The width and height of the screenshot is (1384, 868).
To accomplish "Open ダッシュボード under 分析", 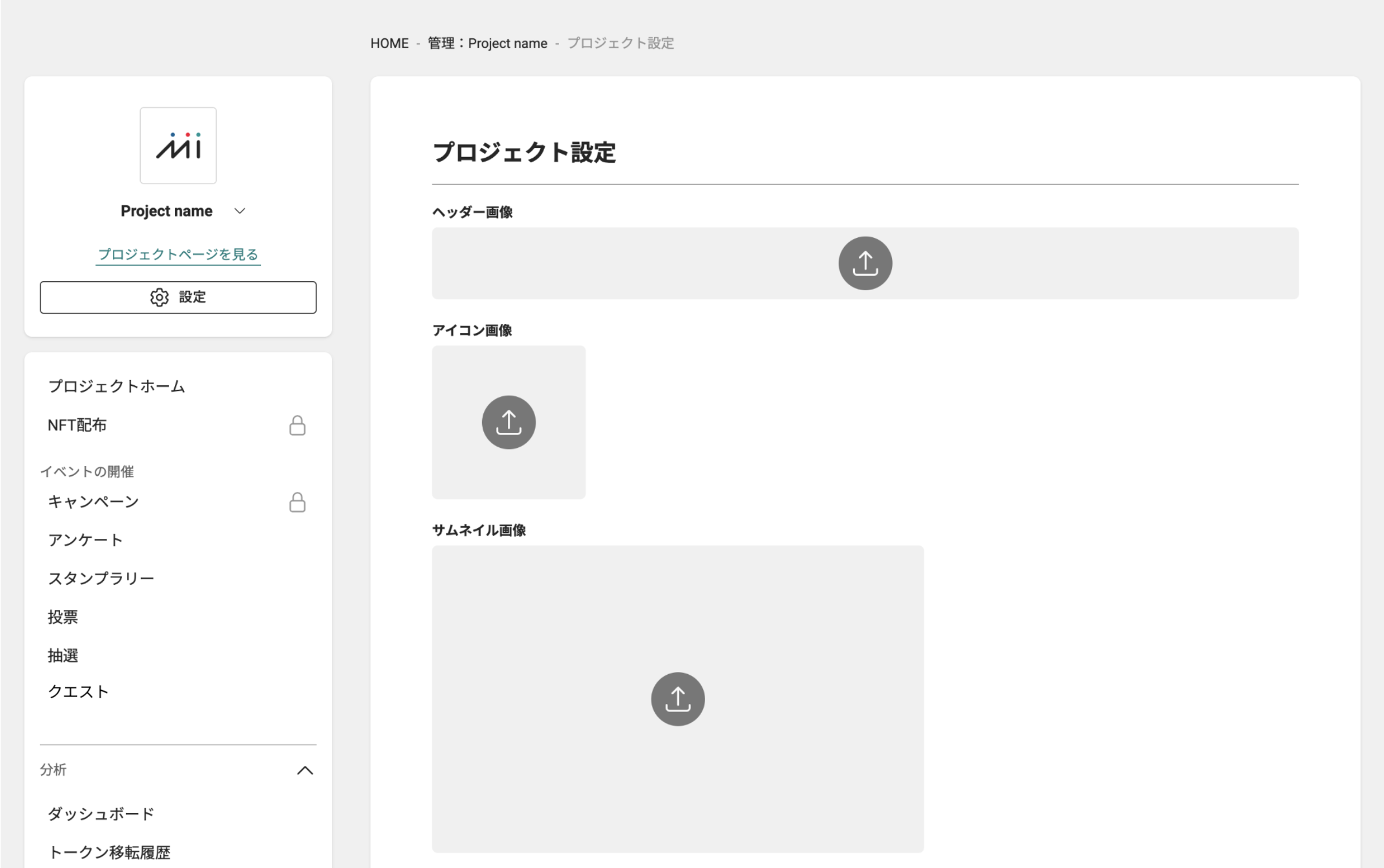I will pos(101,814).
